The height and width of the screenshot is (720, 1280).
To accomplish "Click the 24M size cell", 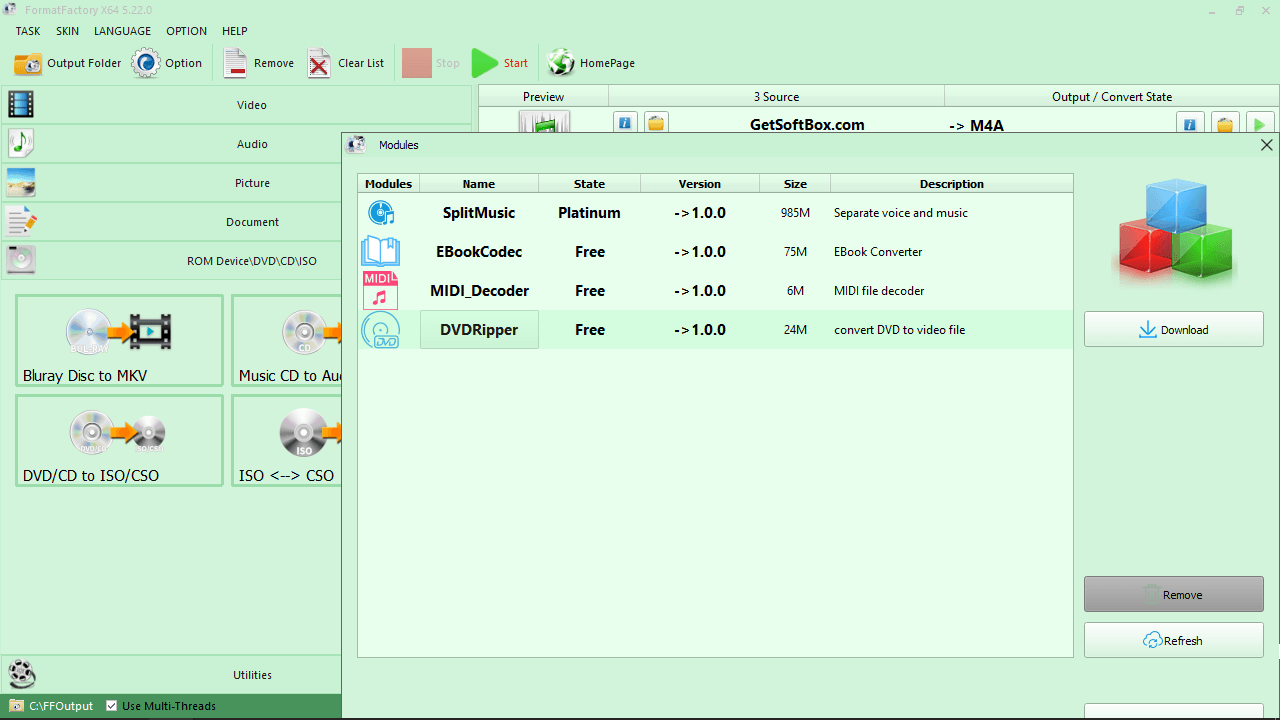I will [795, 330].
